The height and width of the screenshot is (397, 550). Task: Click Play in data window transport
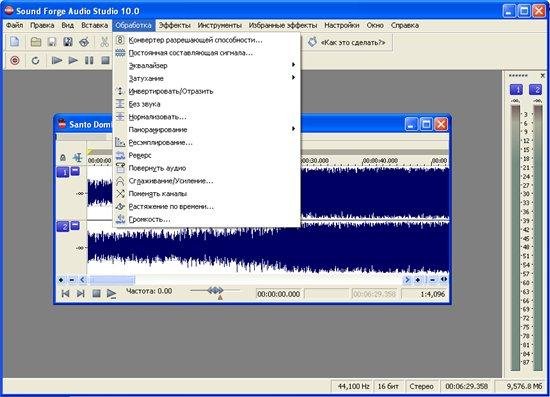tap(112, 294)
